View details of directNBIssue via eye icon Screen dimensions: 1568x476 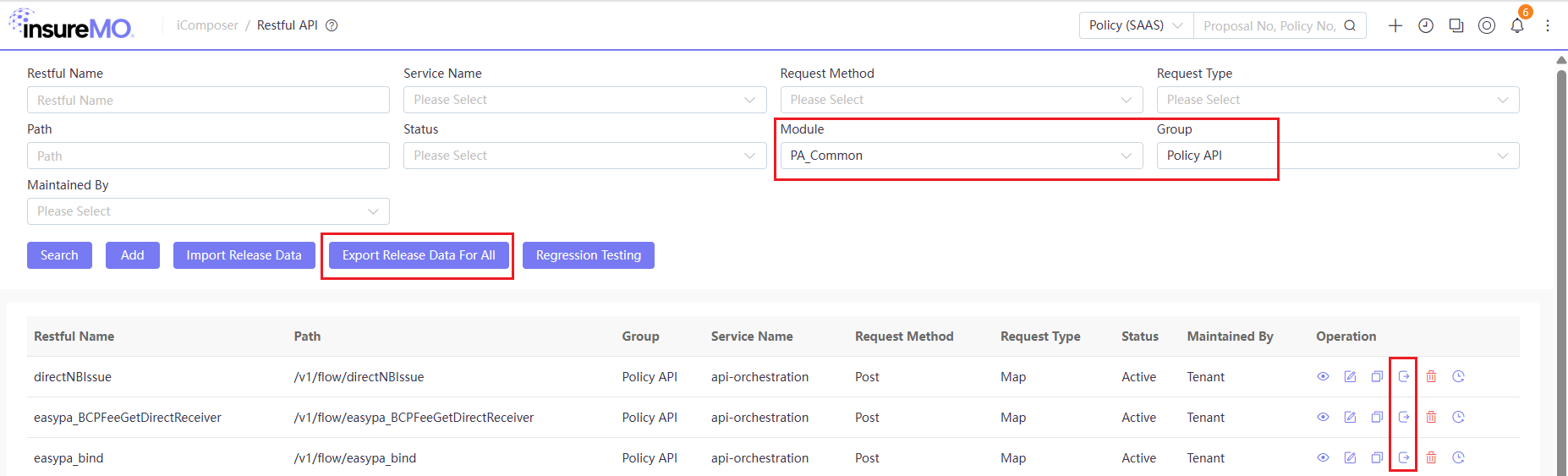point(1323,376)
